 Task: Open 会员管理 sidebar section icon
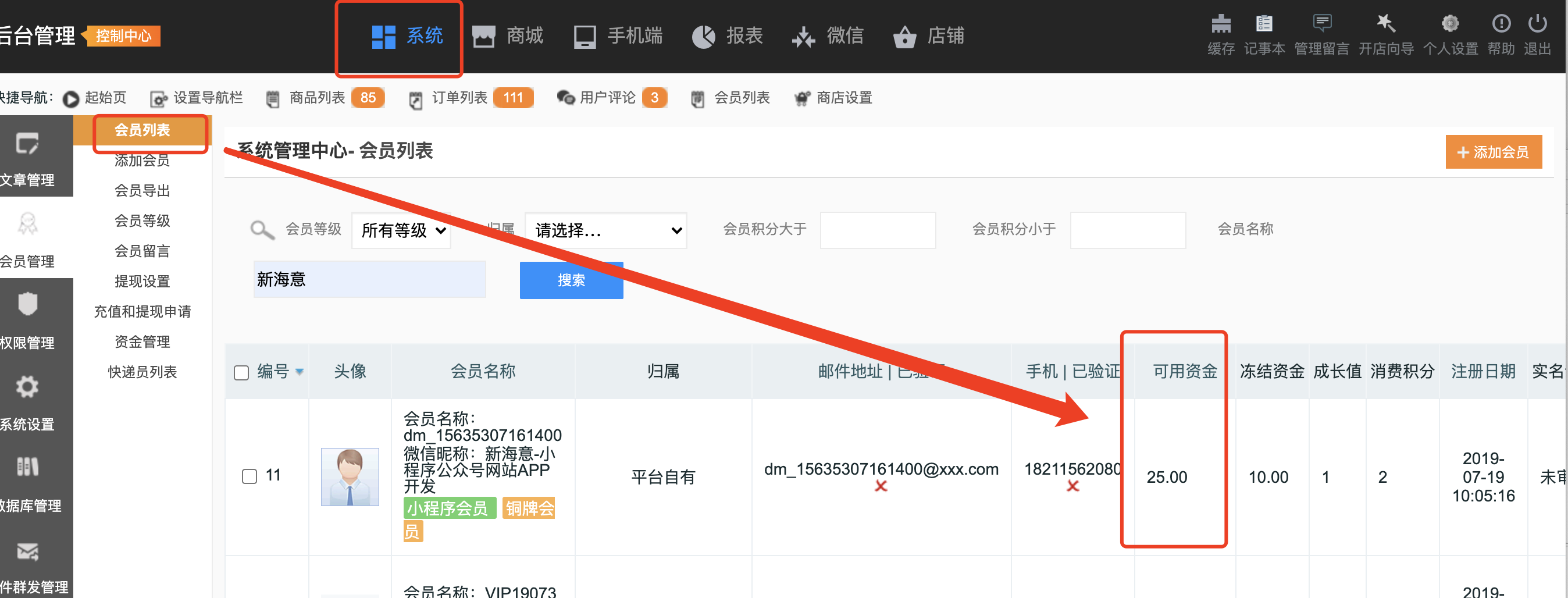point(27,224)
